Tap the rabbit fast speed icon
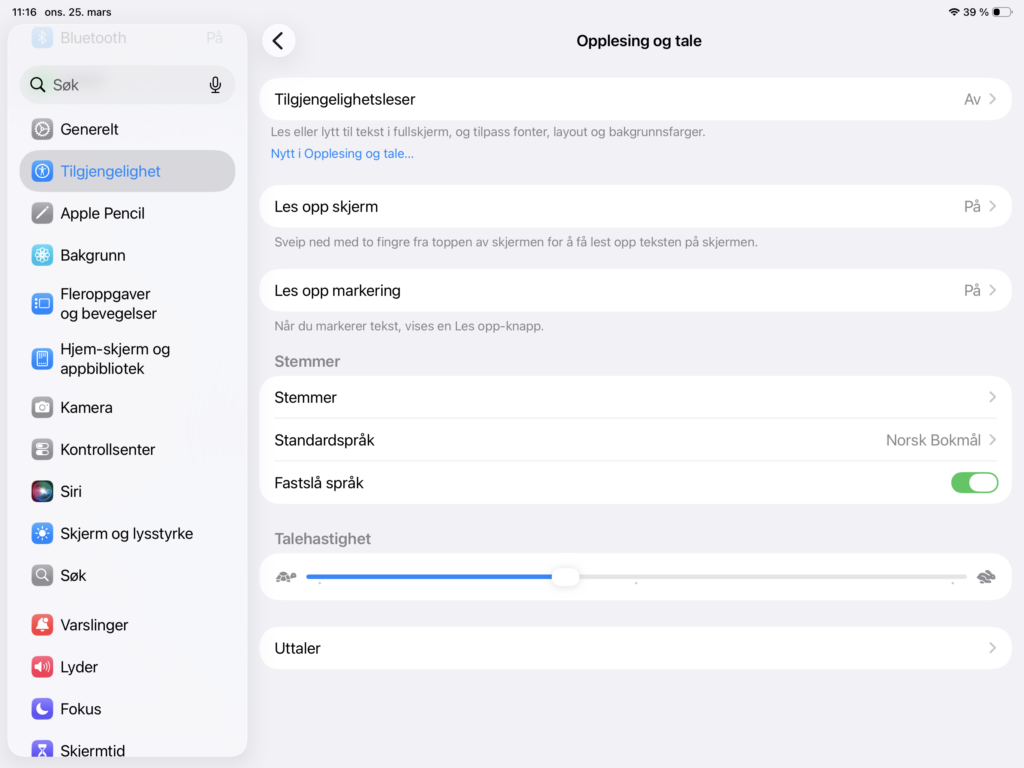This screenshot has width=1024, height=768. coord(985,577)
